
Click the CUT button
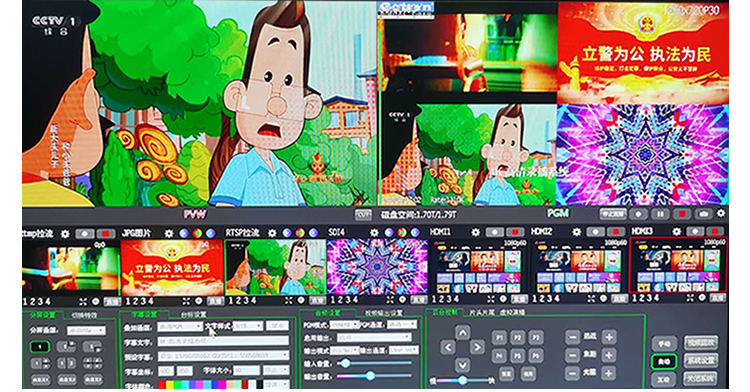[x=363, y=215]
